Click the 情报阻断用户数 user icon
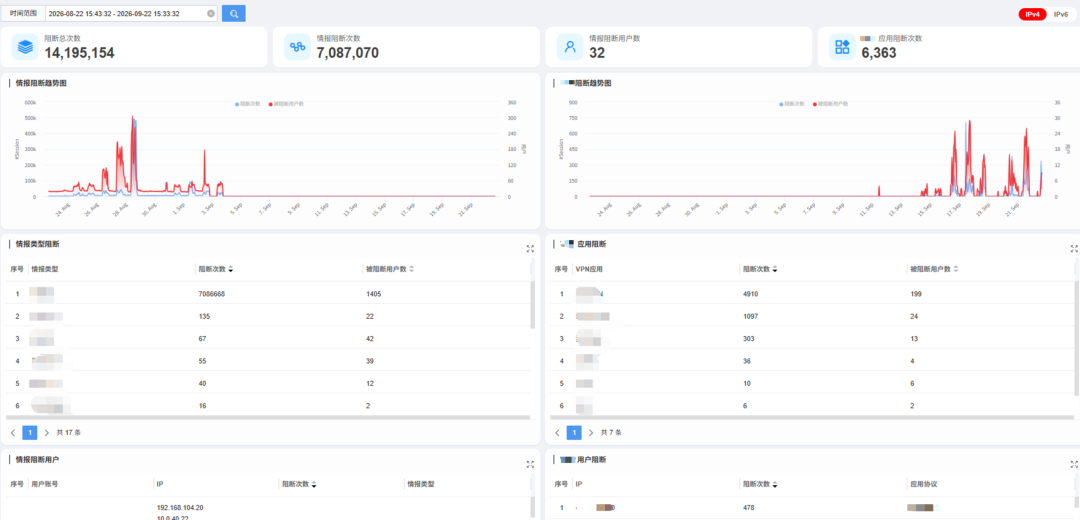This screenshot has height=520, width=1080. click(570, 47)
